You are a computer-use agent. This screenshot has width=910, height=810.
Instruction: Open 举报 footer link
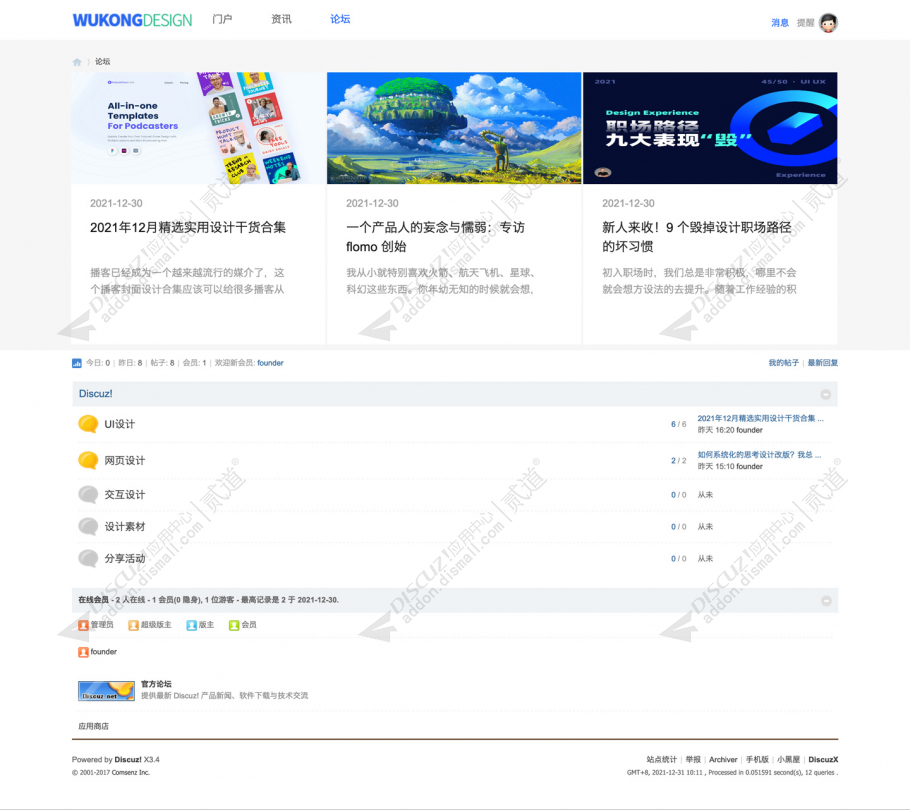click(x=693, y=760)
